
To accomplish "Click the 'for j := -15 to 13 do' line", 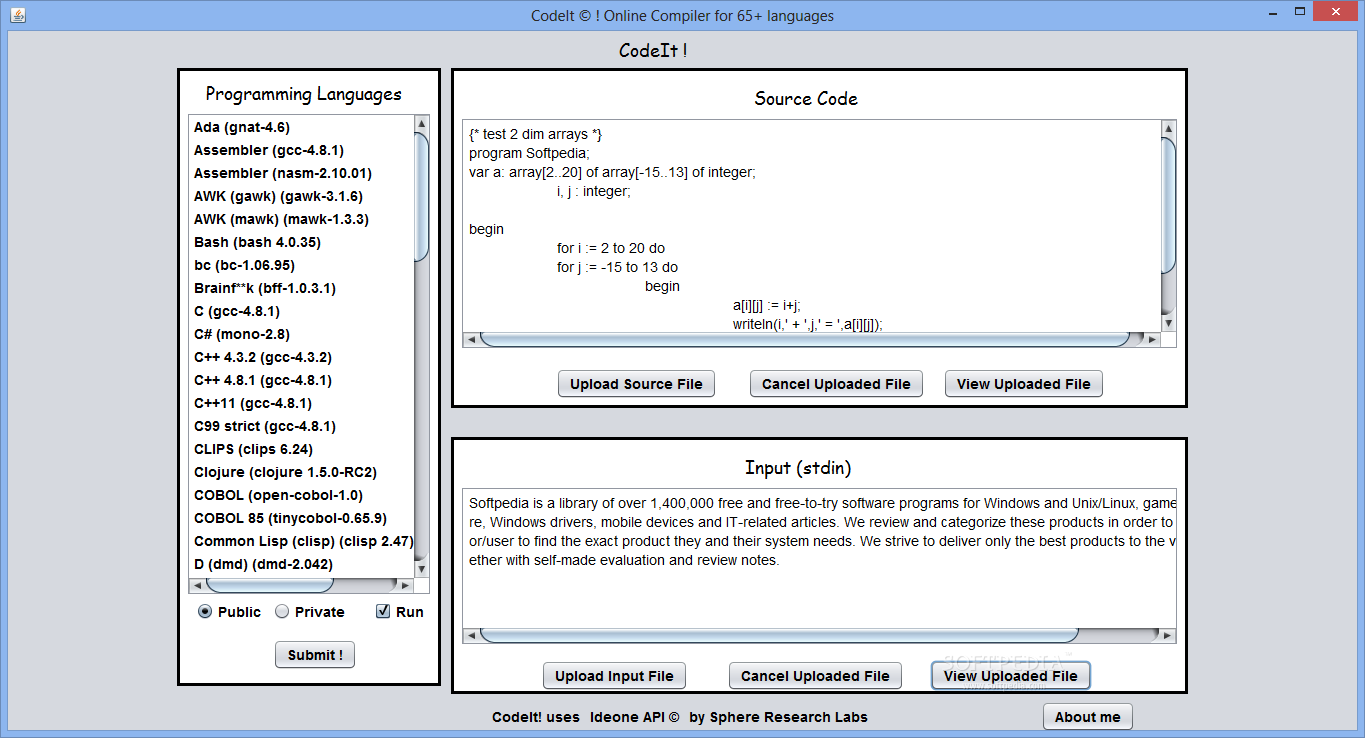I will click(617, 267).
